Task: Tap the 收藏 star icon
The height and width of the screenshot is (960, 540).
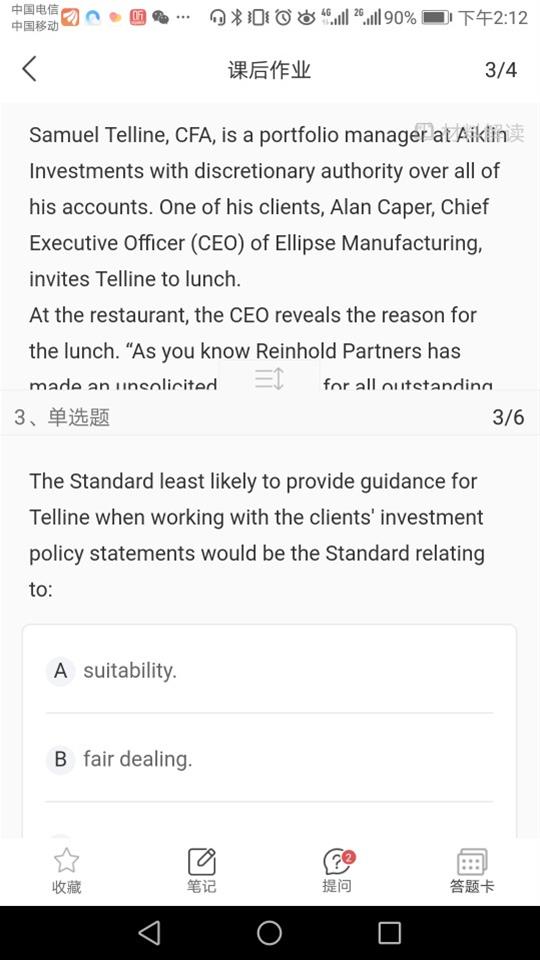Action: coord(67,861)
